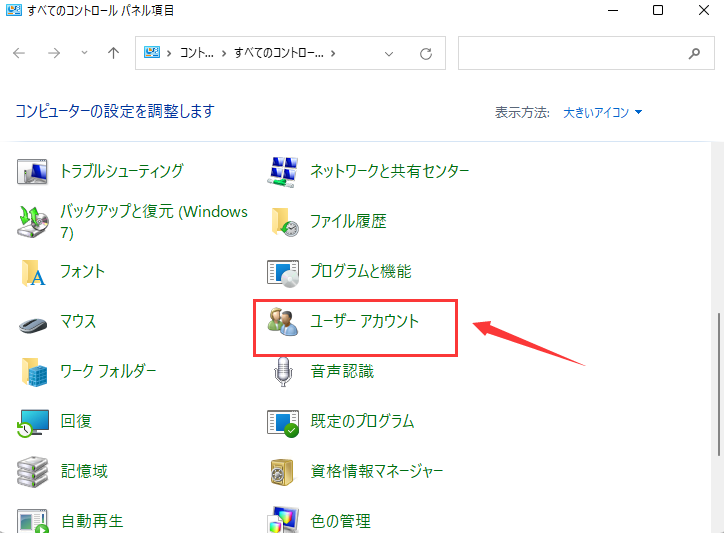The width and height of the screenshot is (724, 533).
Task: Click the window title bar icon
Action: pyautogui.click(x=13, y=10)
